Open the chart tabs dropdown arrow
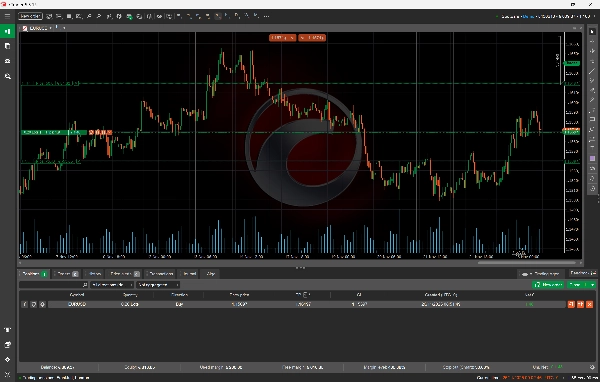Viewport: 600px width, 382px height. click(x=64, y=28)
